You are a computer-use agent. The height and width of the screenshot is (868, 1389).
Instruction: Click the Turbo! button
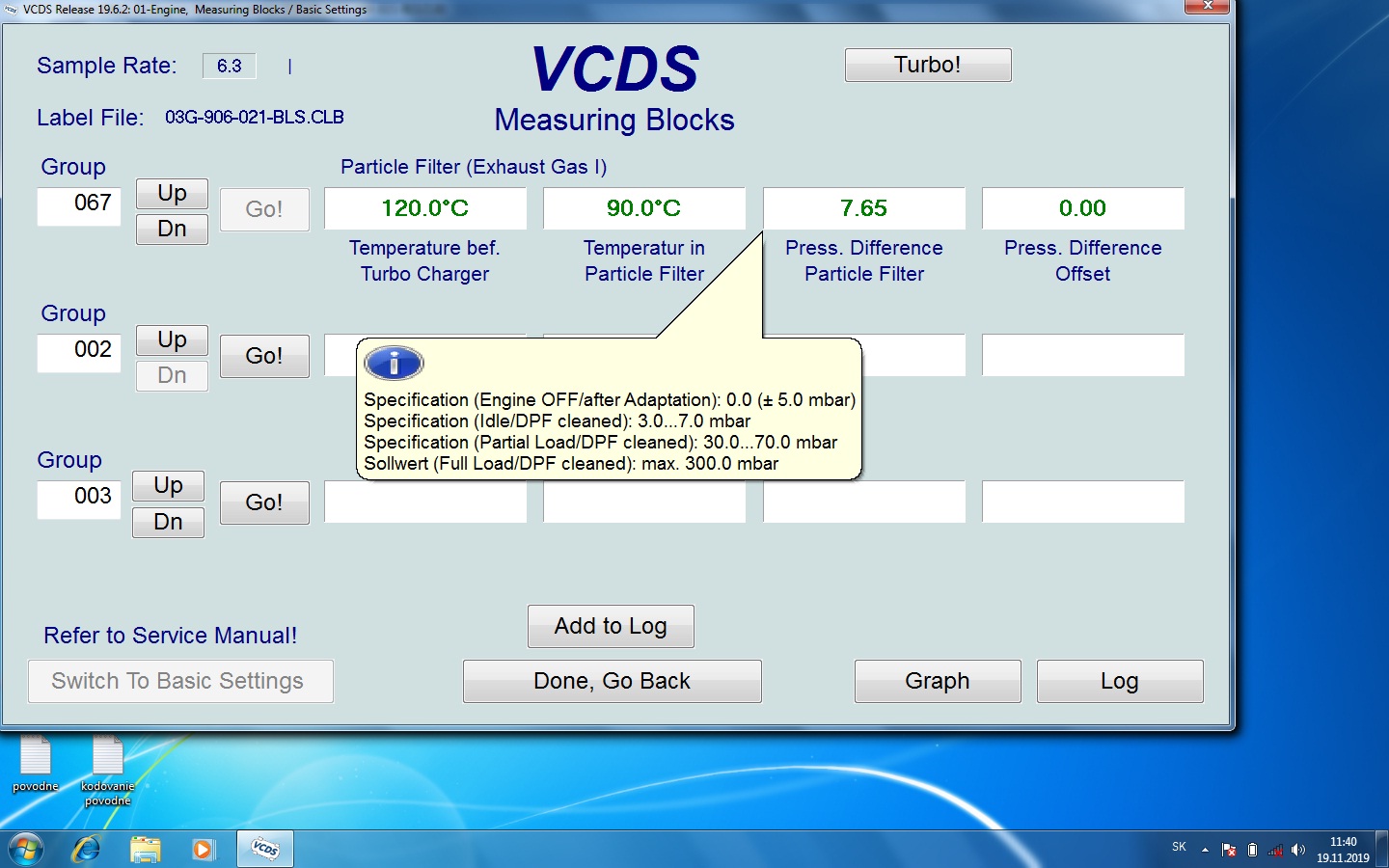pos(928,65)
